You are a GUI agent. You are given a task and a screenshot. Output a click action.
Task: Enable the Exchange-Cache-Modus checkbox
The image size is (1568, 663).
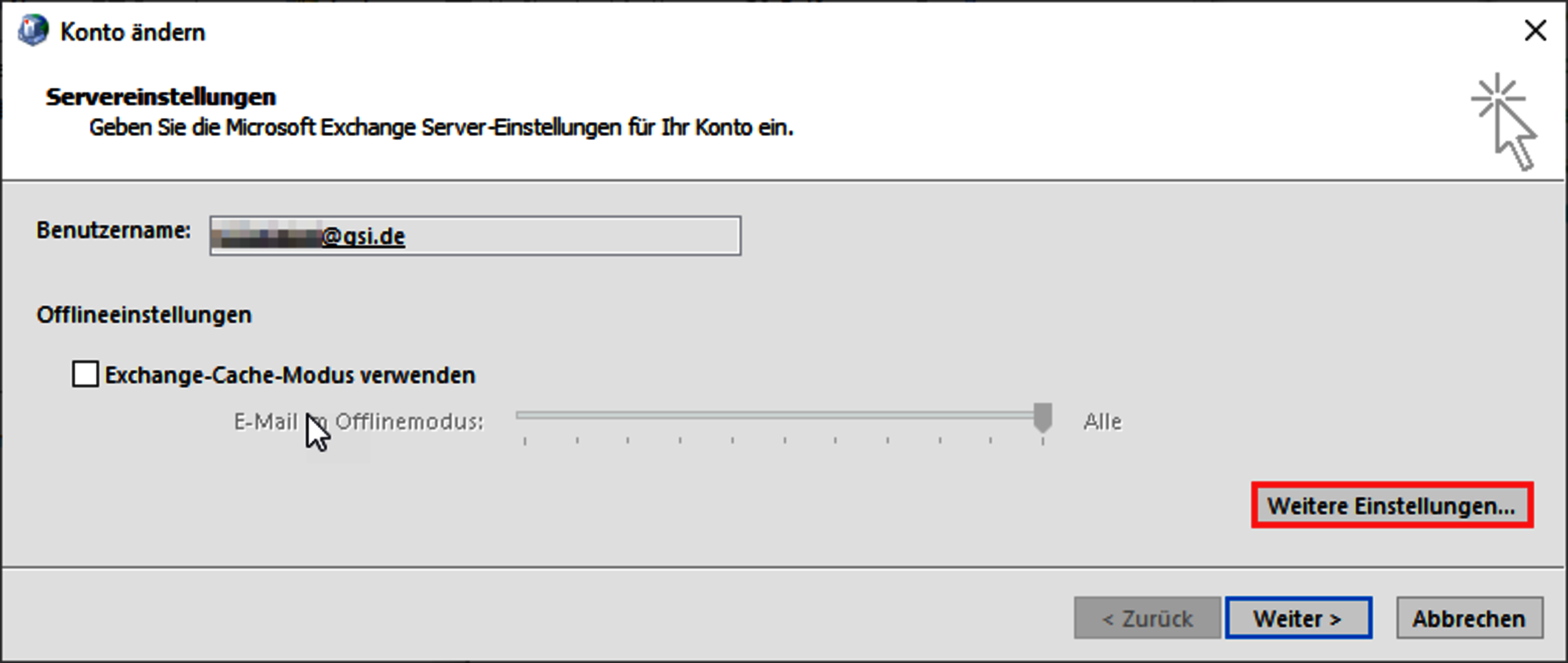coord(85,374)
